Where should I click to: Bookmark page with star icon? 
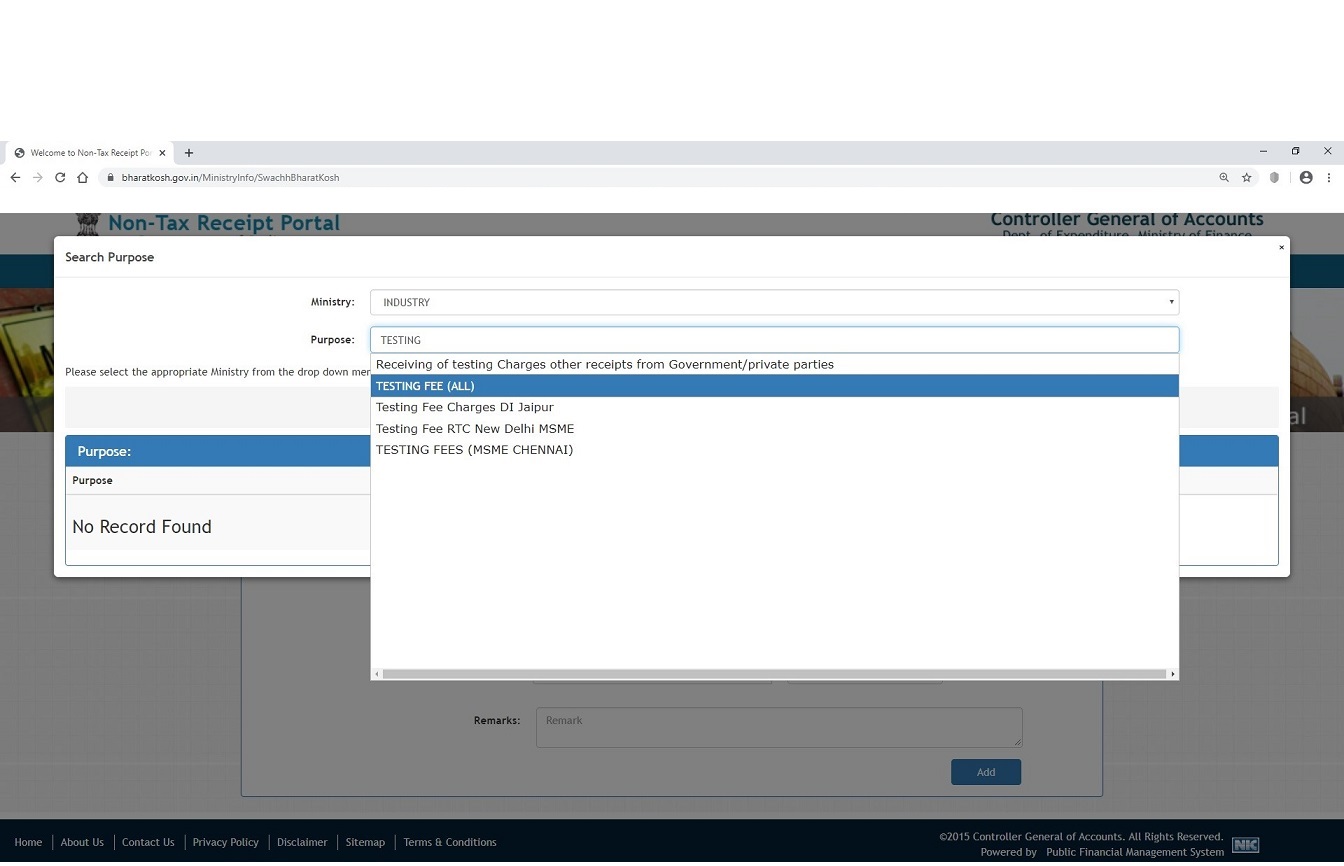[x=1247, y=178]
